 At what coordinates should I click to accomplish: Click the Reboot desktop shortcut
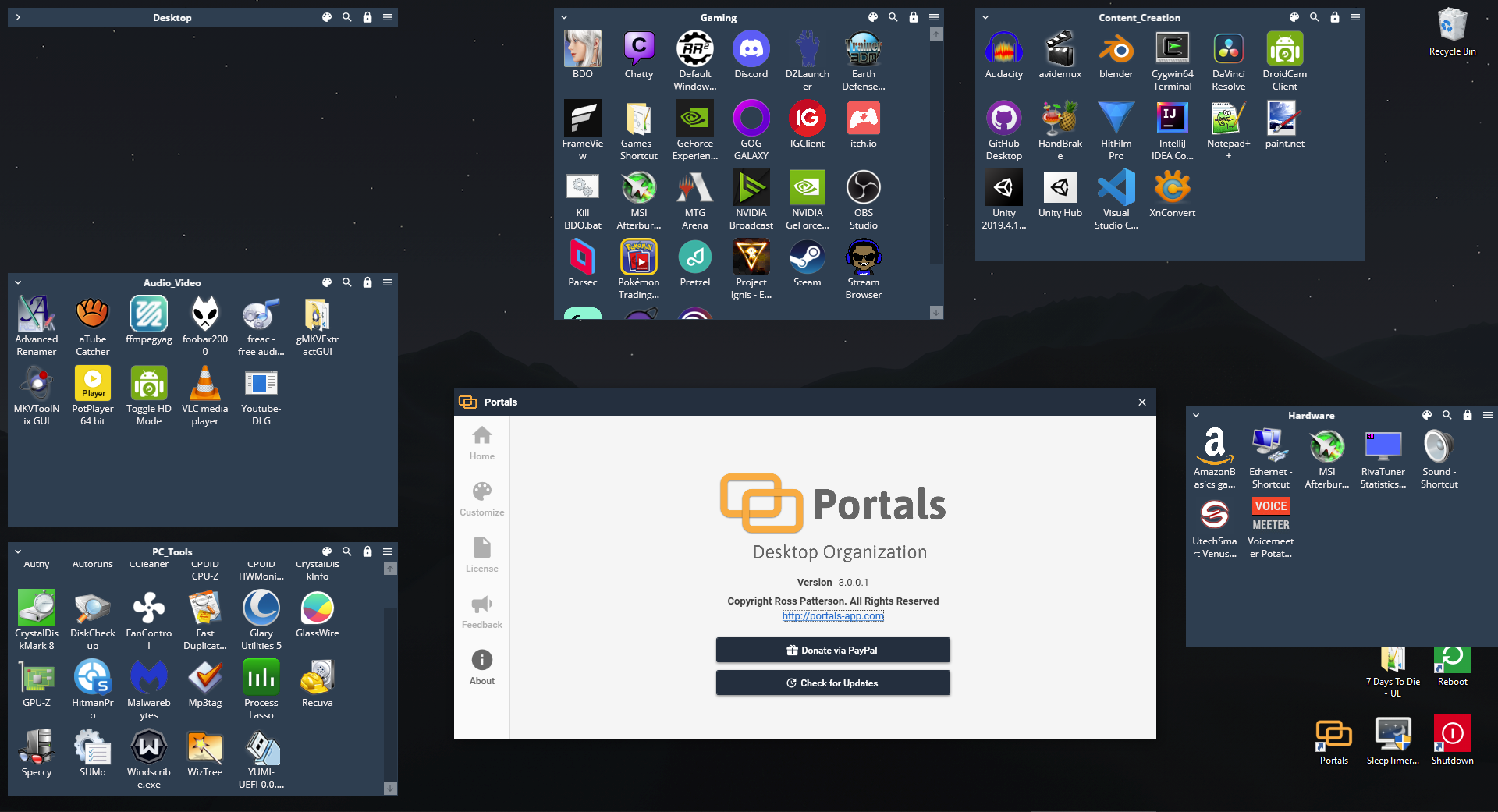point(1452,667)
